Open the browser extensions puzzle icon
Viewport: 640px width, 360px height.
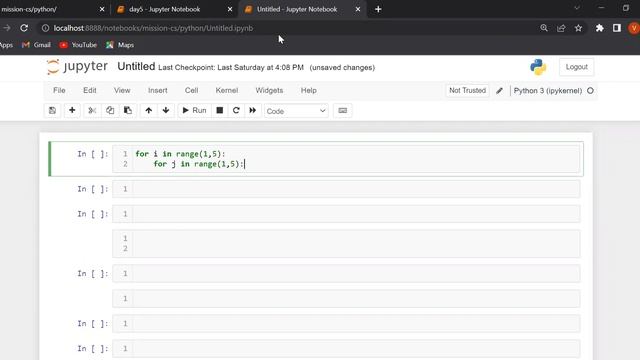click(599, 28)
